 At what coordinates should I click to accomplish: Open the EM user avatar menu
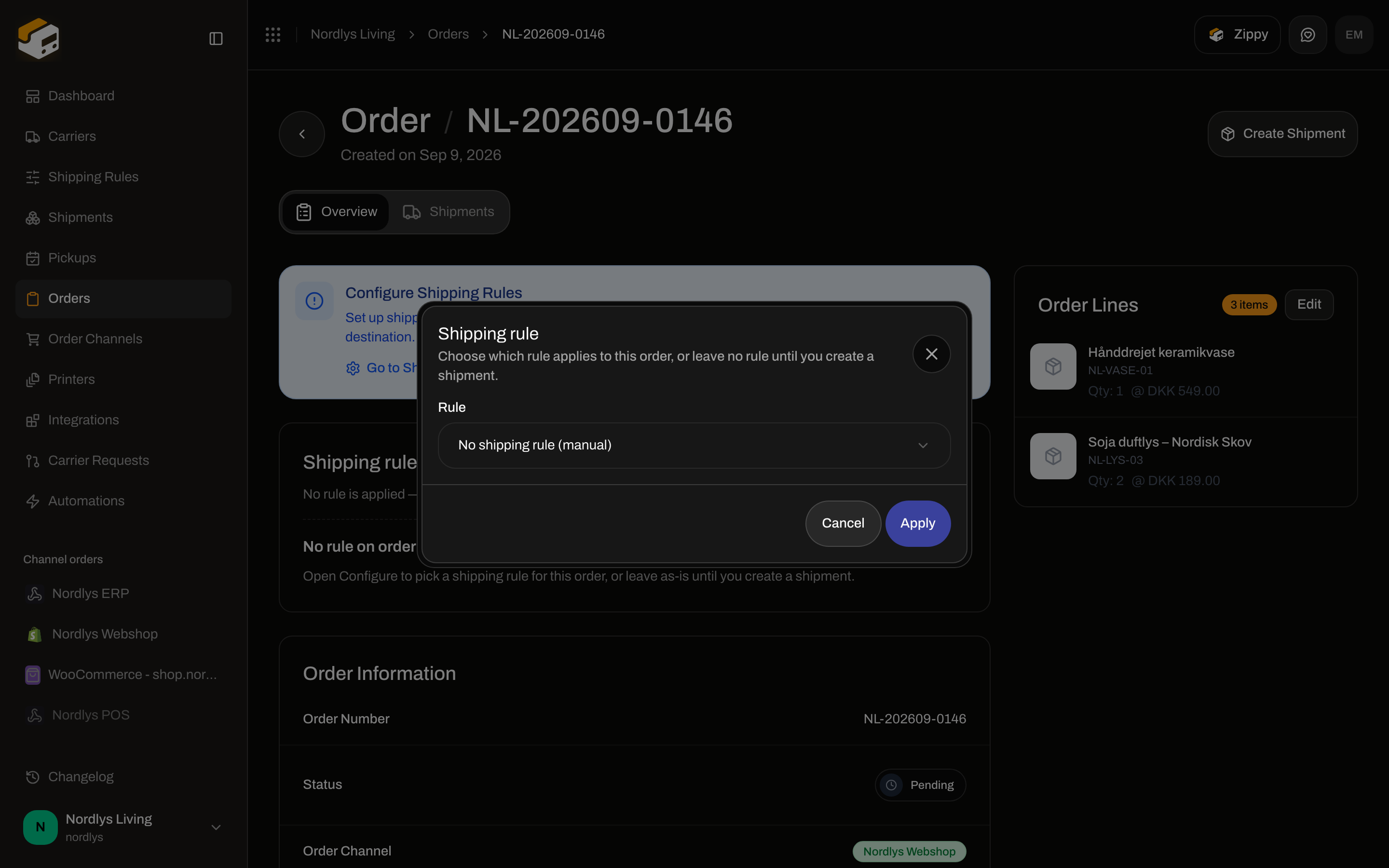pos(1354,34)
